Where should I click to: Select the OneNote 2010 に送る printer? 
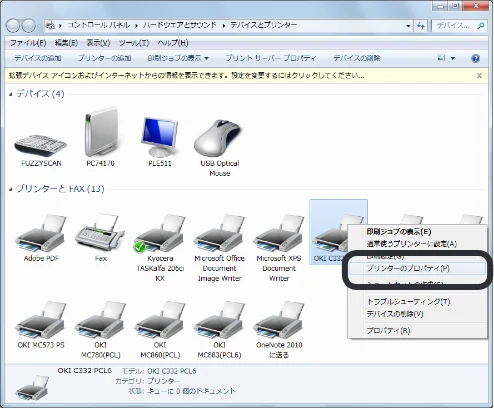(x=279, y=320)
